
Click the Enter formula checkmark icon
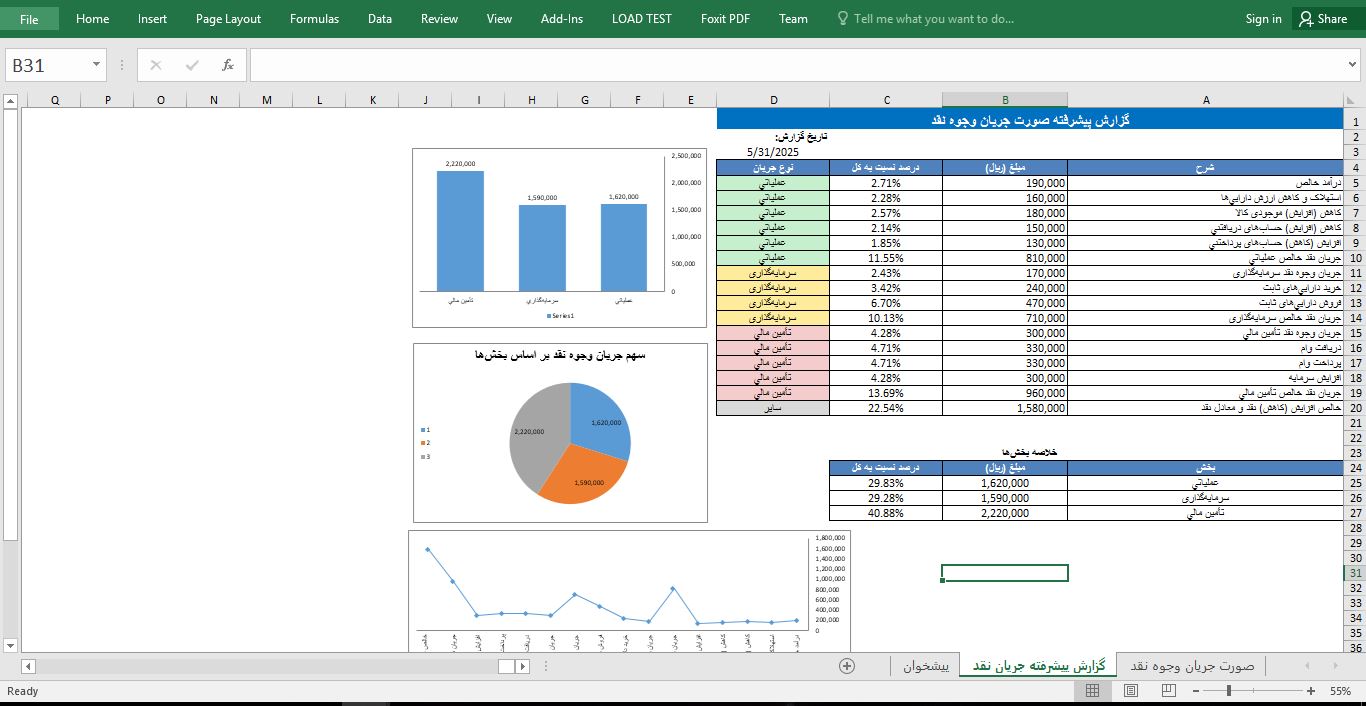point(192,65)
